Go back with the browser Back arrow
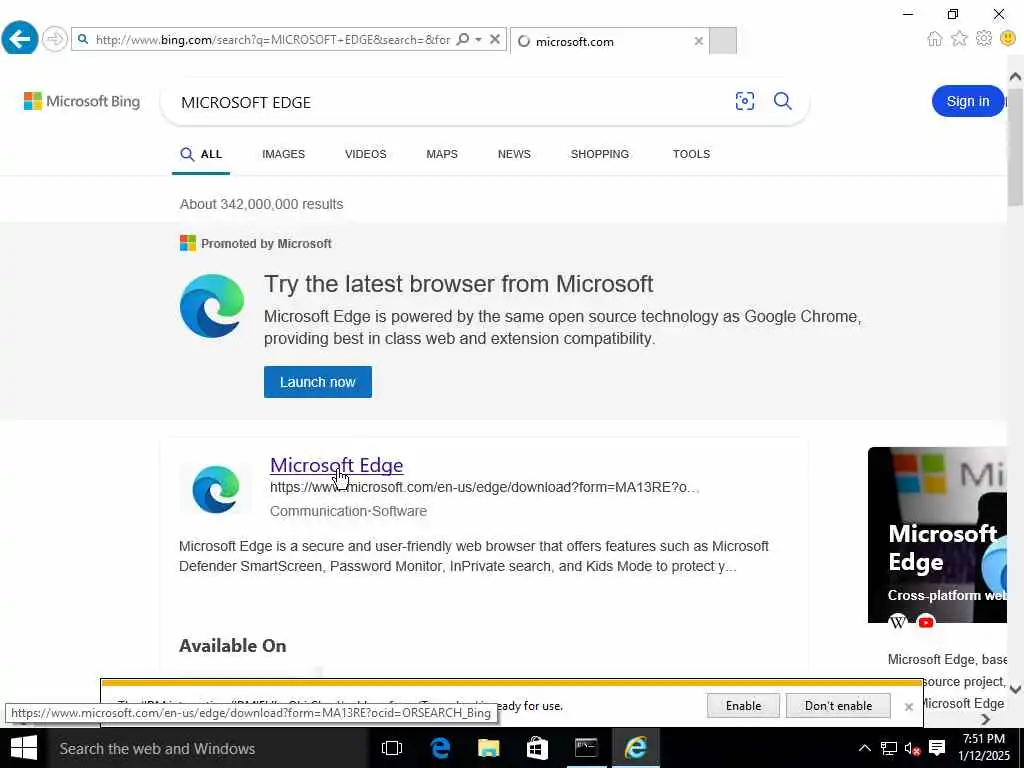The image size is (1024, 768). coord(20,39)
